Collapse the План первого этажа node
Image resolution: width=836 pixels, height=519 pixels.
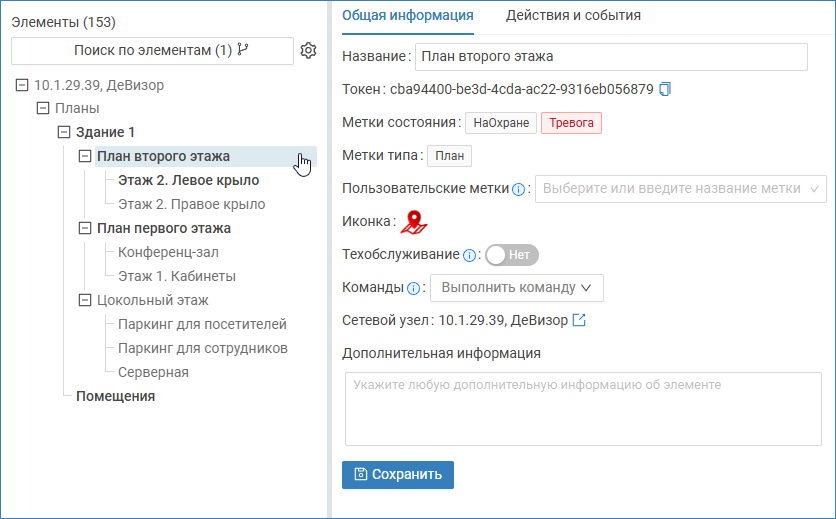[85, 228]
